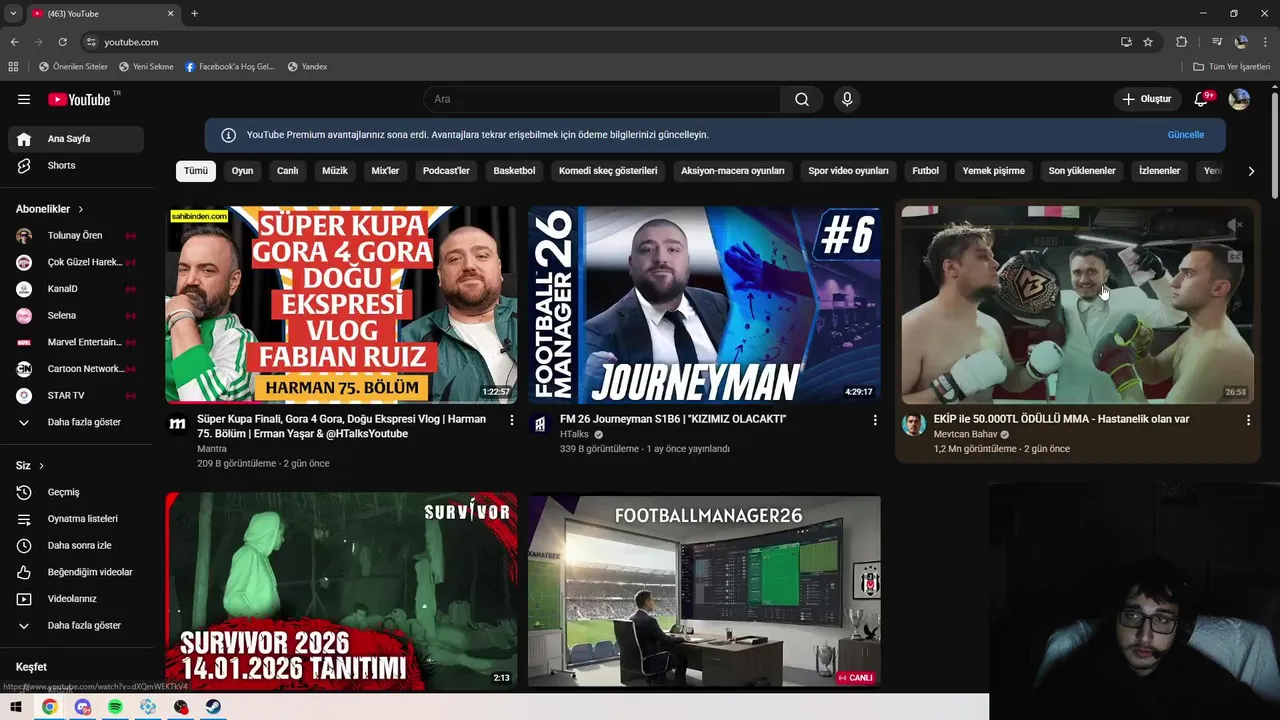Open Discord from the taskbar

83,707
